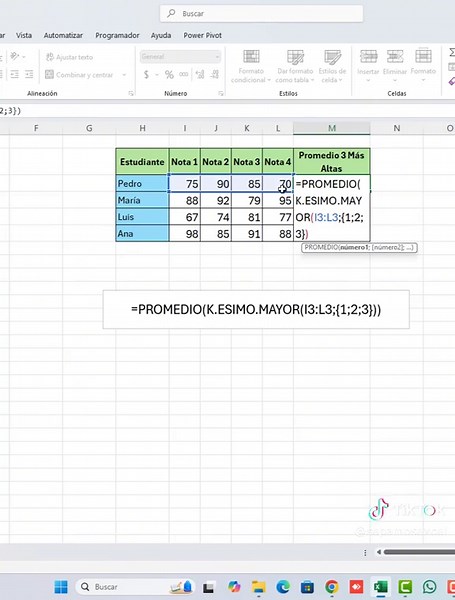This screenshot has width=455, height=600.
Task: Open the Programador ribbon tab
Action: (x=117, y=35)
